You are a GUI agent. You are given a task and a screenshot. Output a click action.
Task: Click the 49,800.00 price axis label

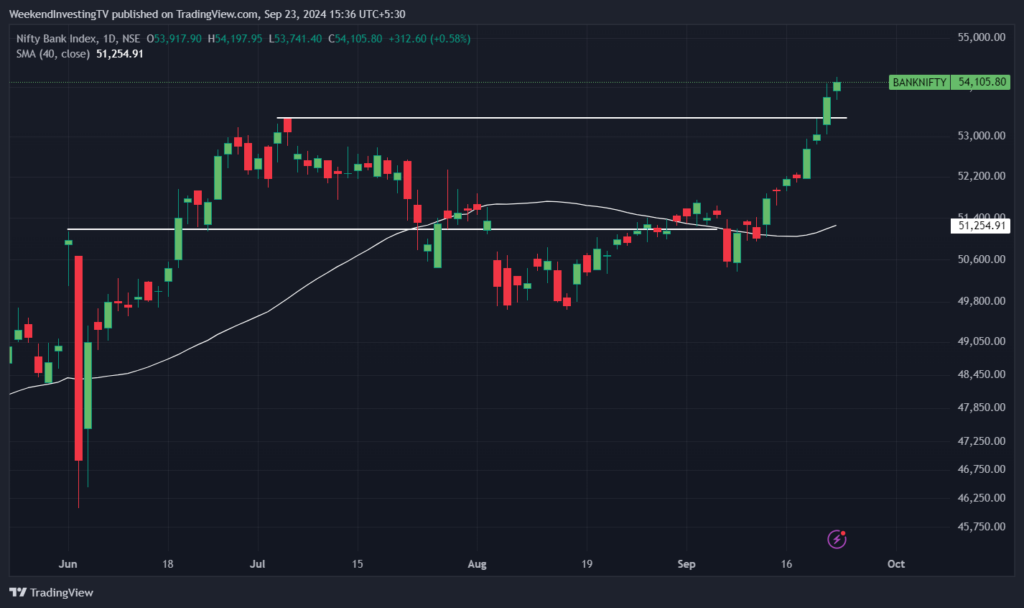click(982, 301)
